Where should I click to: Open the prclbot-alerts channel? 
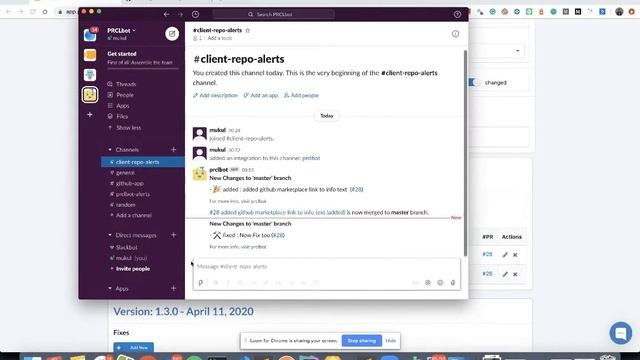pyautogui.click(x=132, y=194)
